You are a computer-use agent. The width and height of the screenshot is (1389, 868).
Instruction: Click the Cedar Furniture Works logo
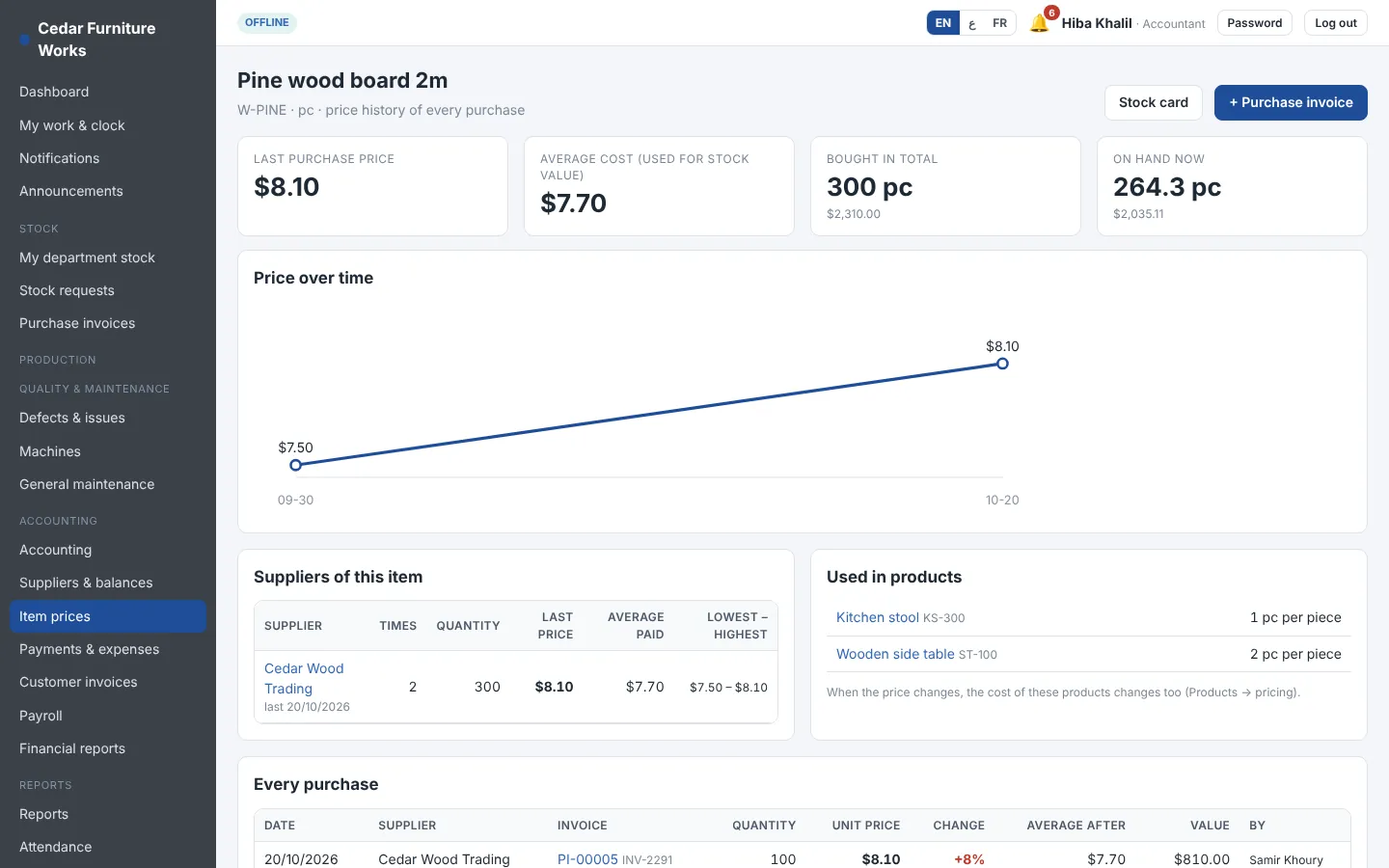96,40
